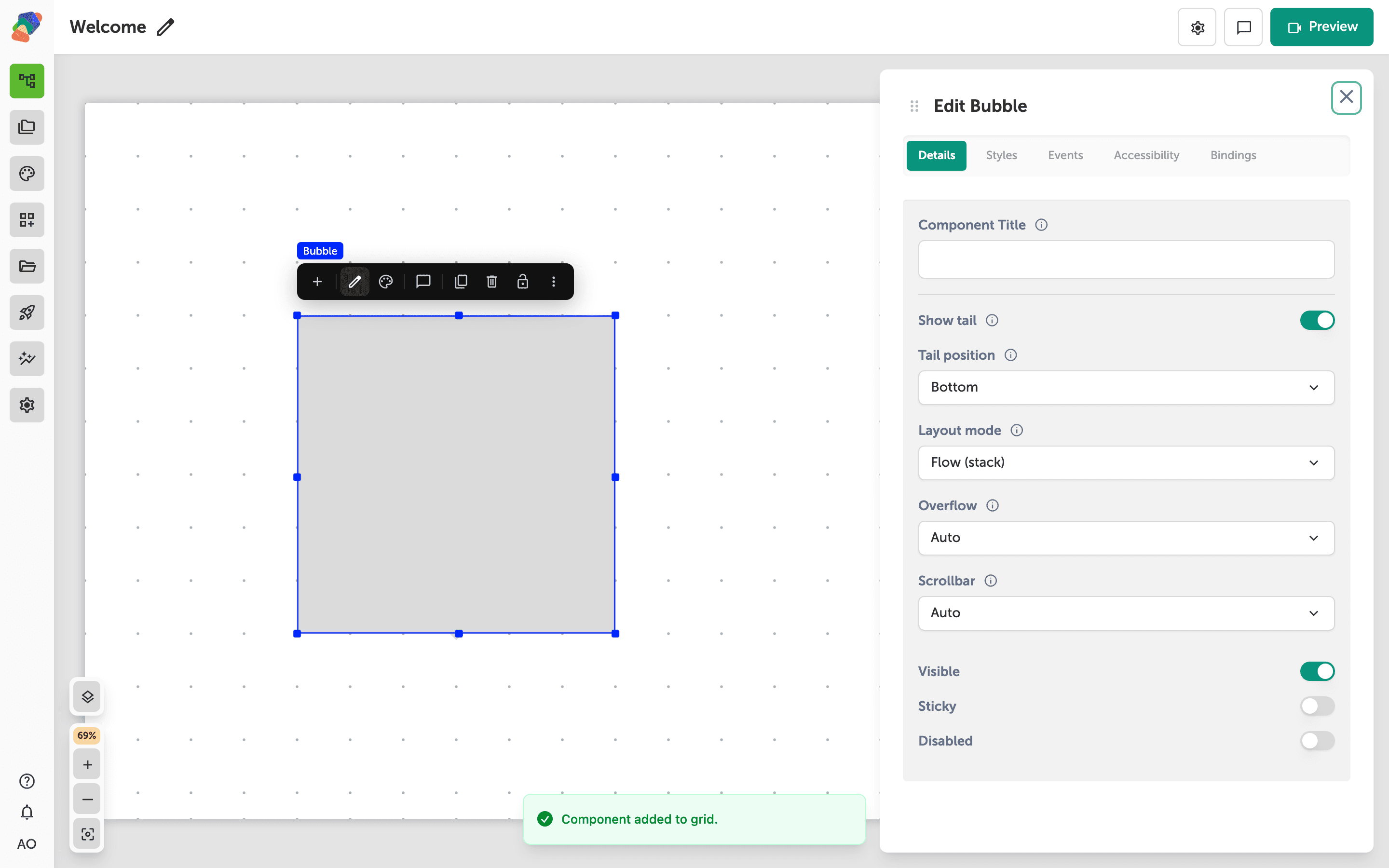The image size is (1389, 868).
Task: Click the palette style icon in Bubble toolbar
Action: coord(386,281)
